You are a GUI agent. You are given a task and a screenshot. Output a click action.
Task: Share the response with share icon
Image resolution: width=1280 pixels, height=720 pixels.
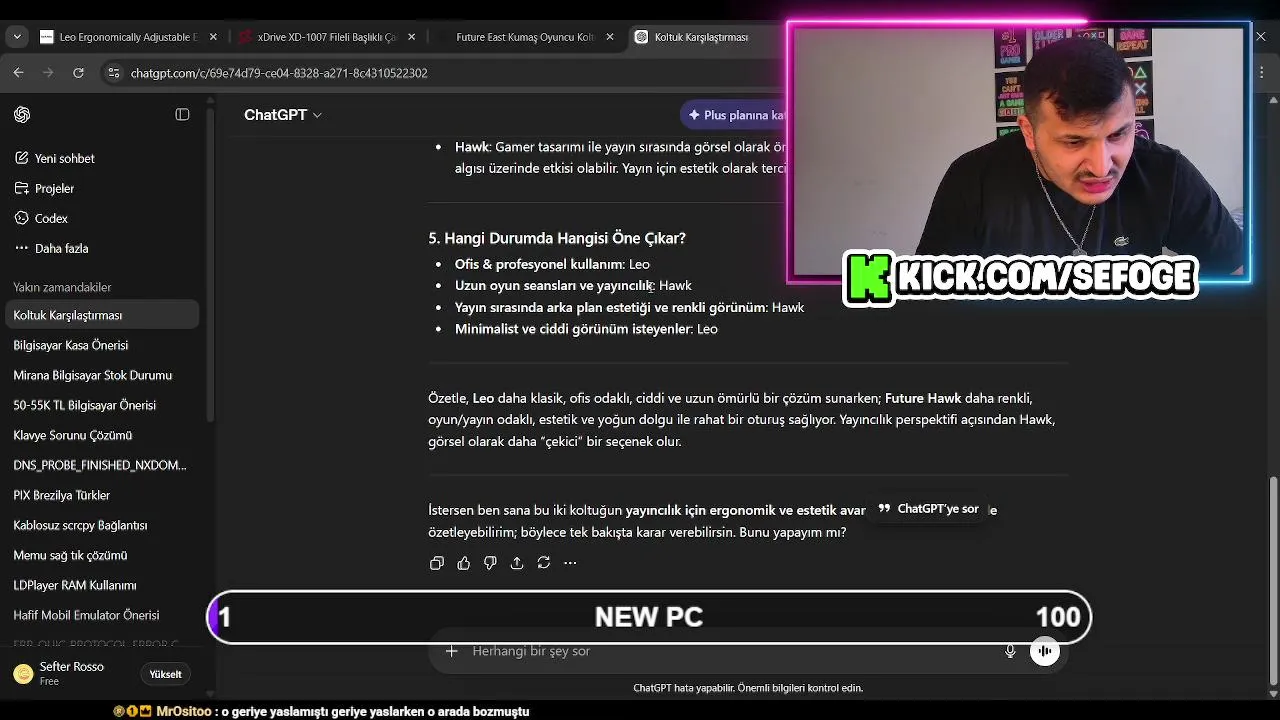pyautogui.click(x=517, y=563)
